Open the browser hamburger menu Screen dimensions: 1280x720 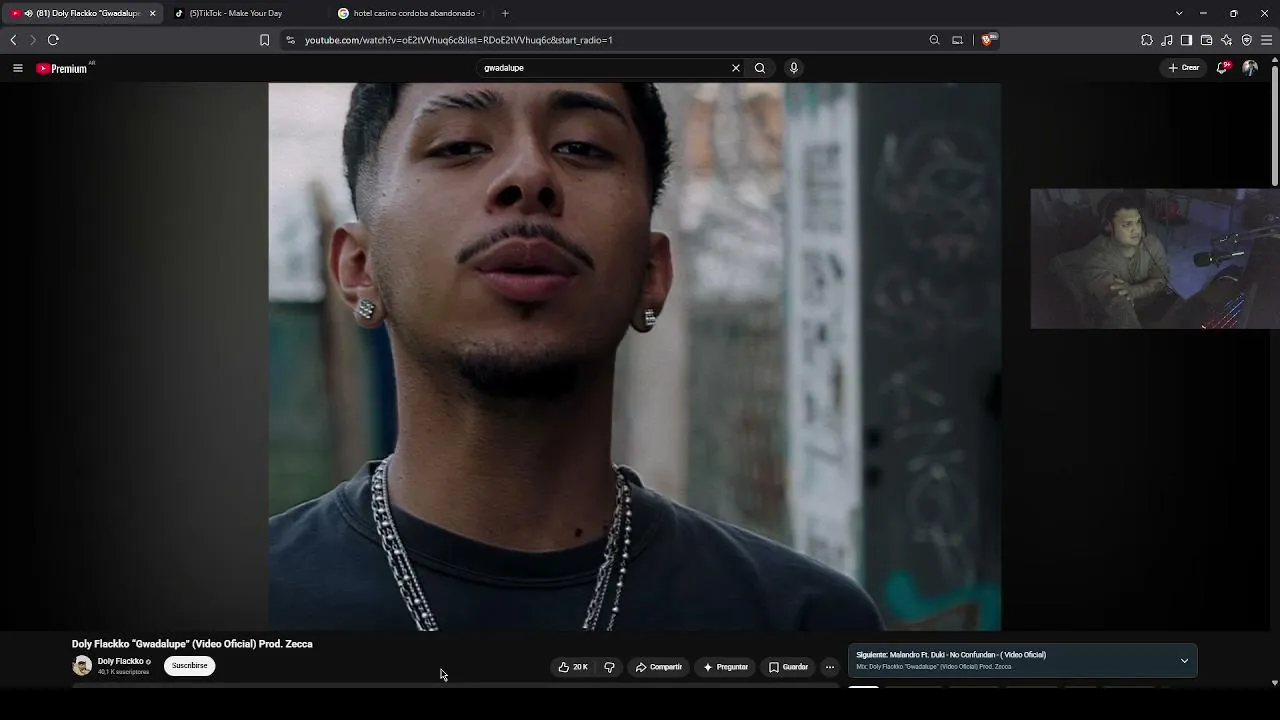pyautogui.click(x=1266, y=40)
